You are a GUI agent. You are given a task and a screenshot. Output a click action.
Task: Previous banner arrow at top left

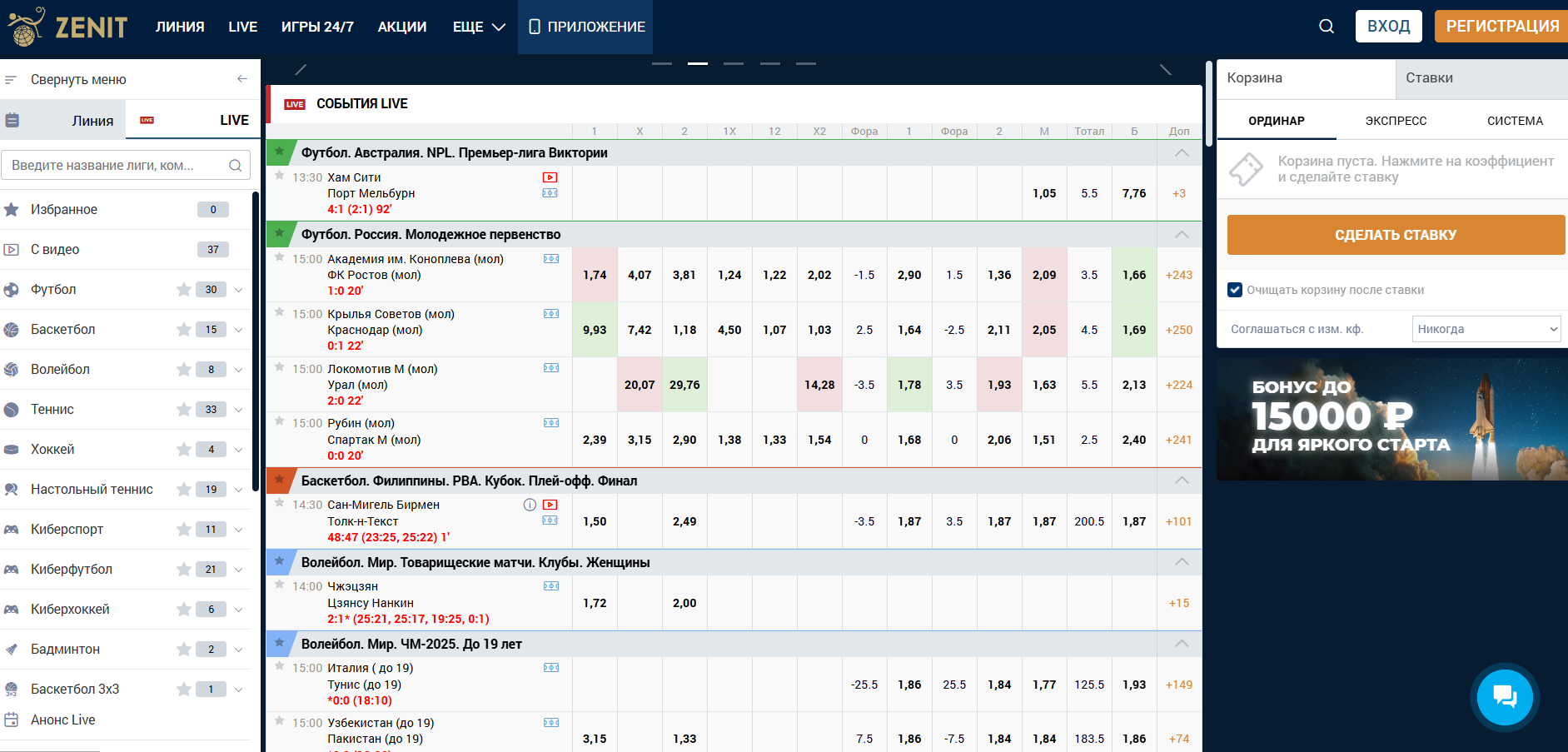[301, 70]
